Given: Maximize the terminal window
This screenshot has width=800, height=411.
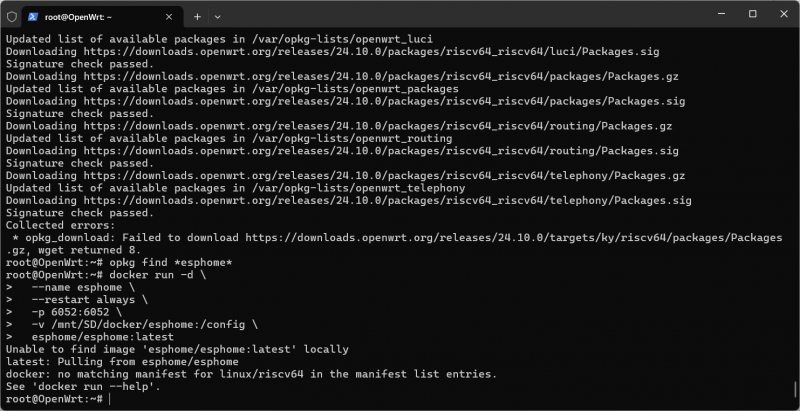Looking at the screenshot, I should [752, 15].
